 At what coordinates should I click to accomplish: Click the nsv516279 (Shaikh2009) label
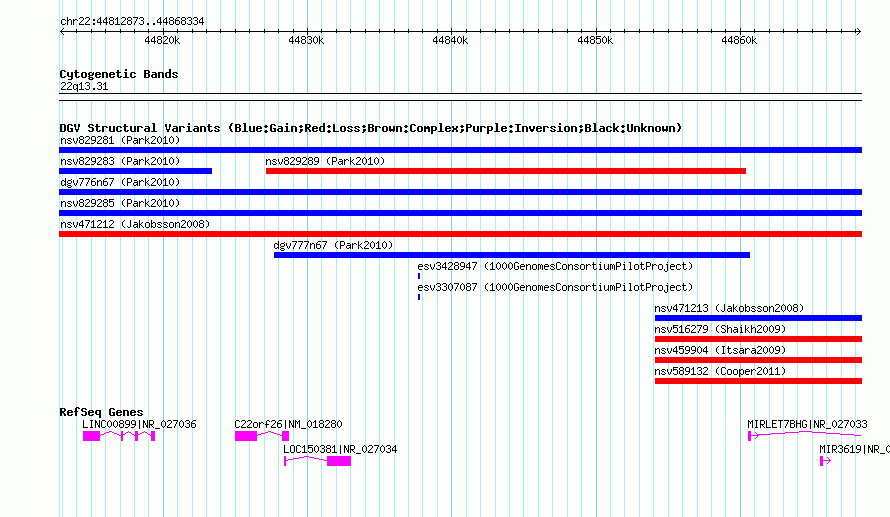click(720, 329)
